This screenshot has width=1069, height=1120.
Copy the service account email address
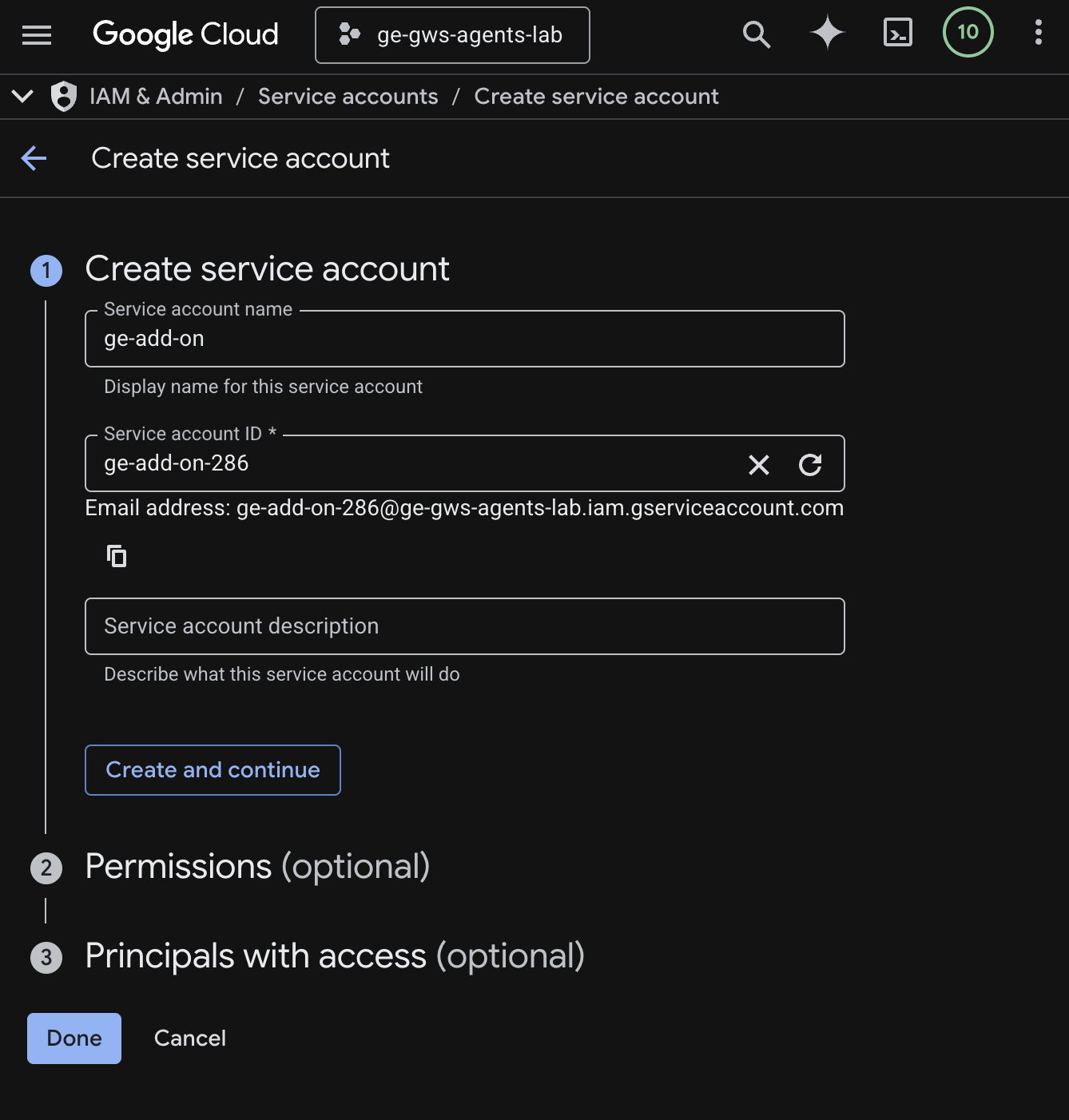pyautogui.click(x=117, y=555)
